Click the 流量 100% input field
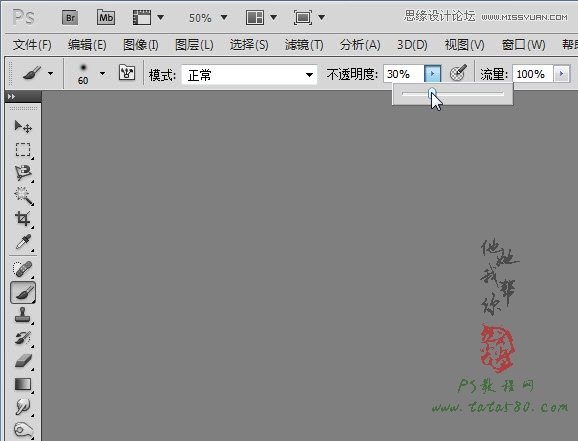The width and height of the screenshot is (578, 441). (532, 74)
